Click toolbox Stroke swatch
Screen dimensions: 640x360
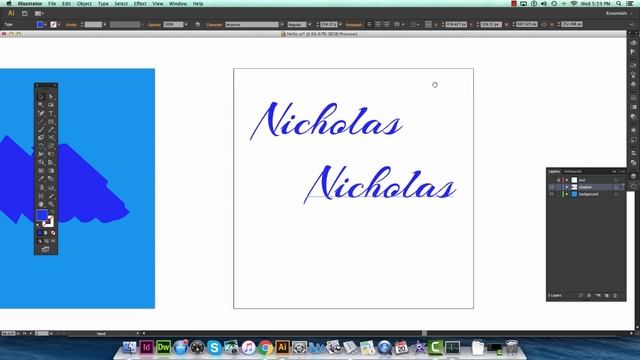click(49, 221)
